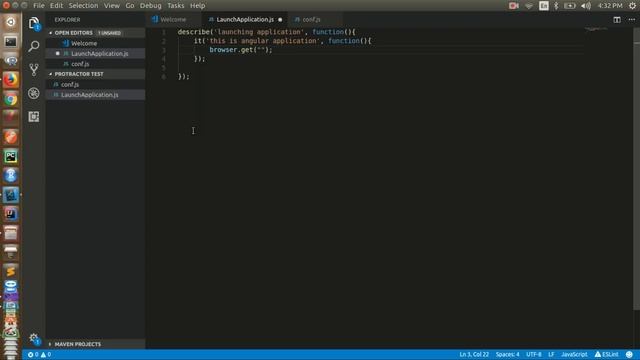Close unsaved LaunchApplication.js tab via dot
The width and height of the screenshot is (640, 360).
point(280,20)
